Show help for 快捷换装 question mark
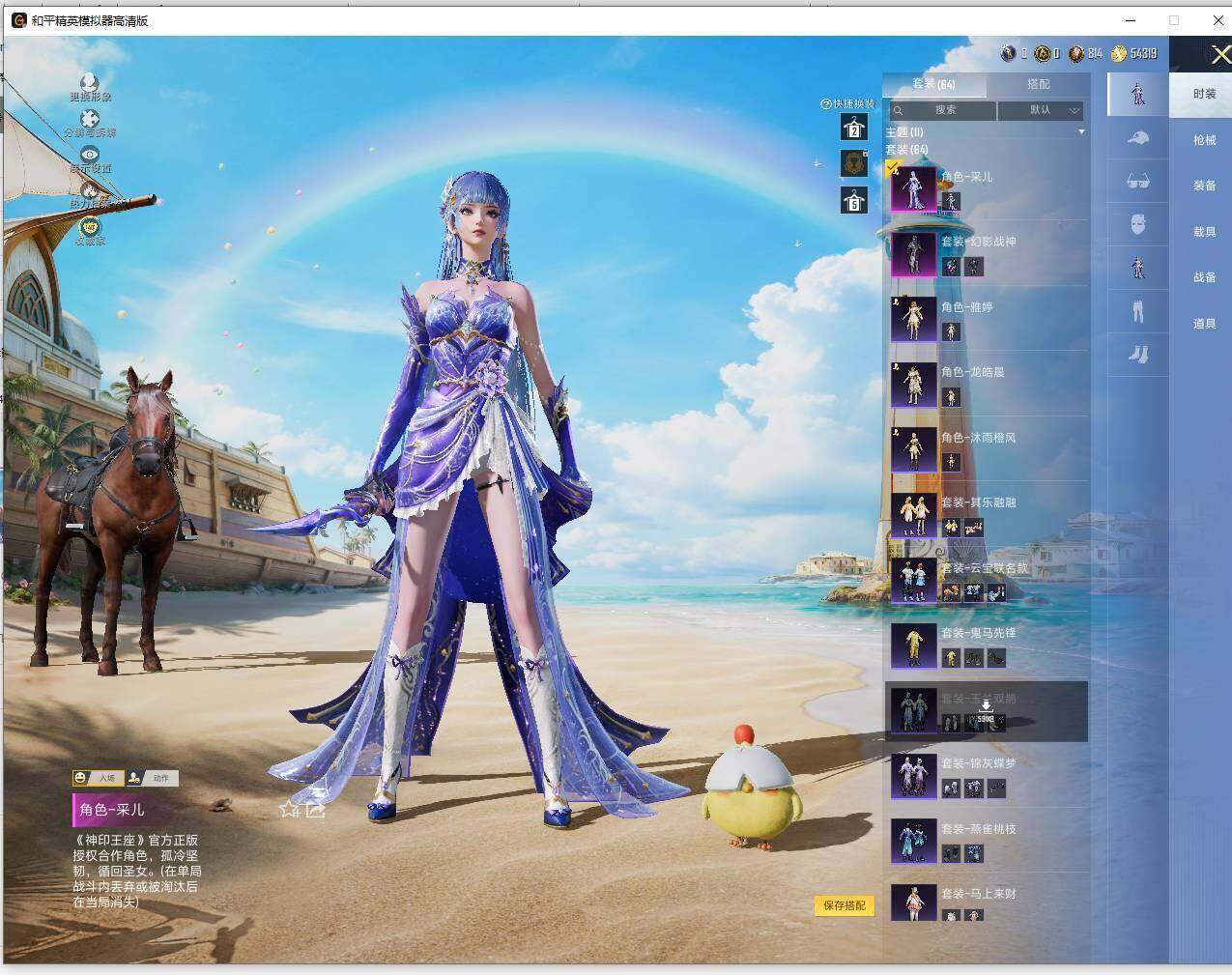 pos(825,104)
